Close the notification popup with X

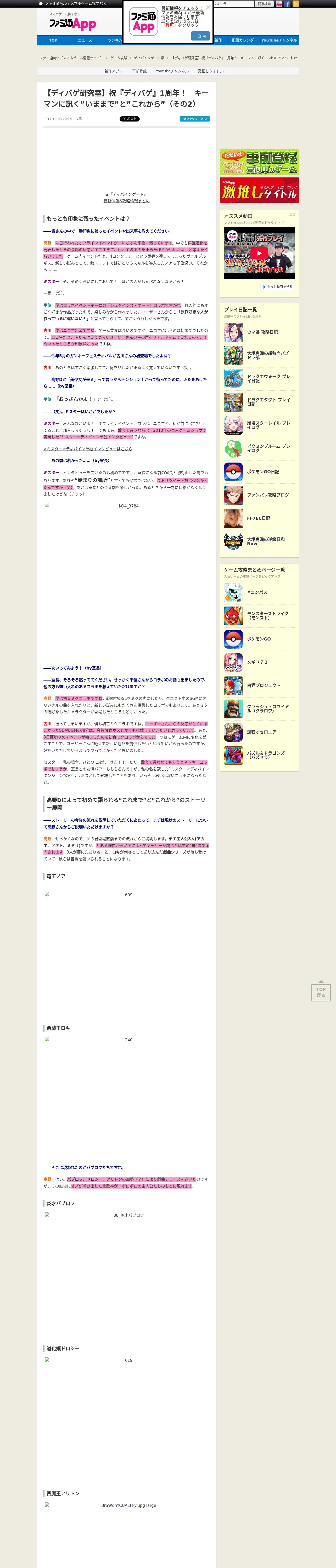[x=208, y=7]
